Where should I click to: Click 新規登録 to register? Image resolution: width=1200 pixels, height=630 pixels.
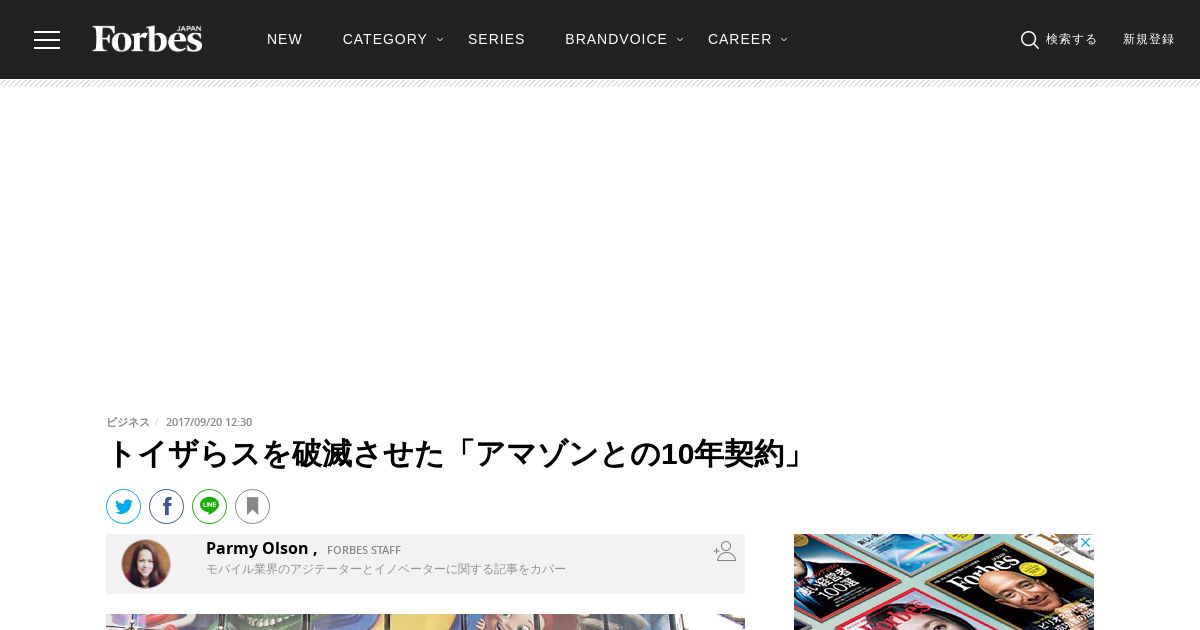click(1148, 40)
